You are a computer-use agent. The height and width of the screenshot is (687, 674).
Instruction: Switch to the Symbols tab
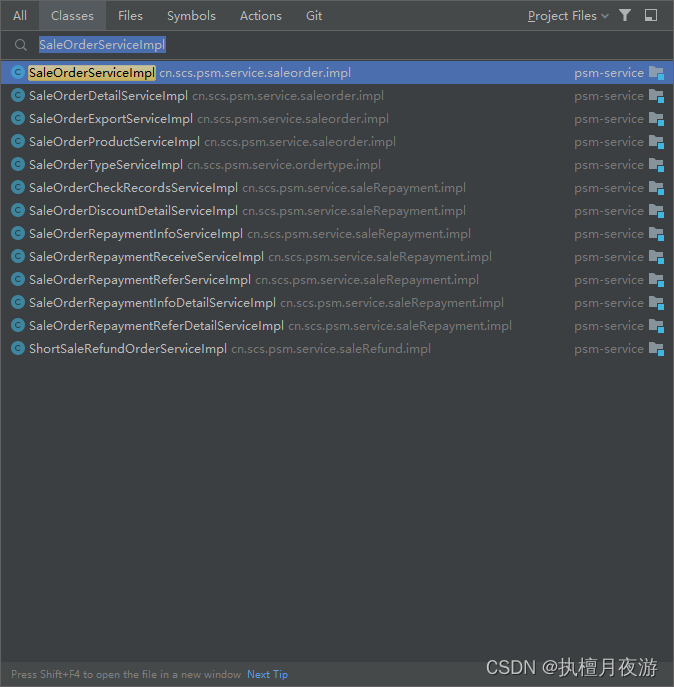click(x=191, y=16)
